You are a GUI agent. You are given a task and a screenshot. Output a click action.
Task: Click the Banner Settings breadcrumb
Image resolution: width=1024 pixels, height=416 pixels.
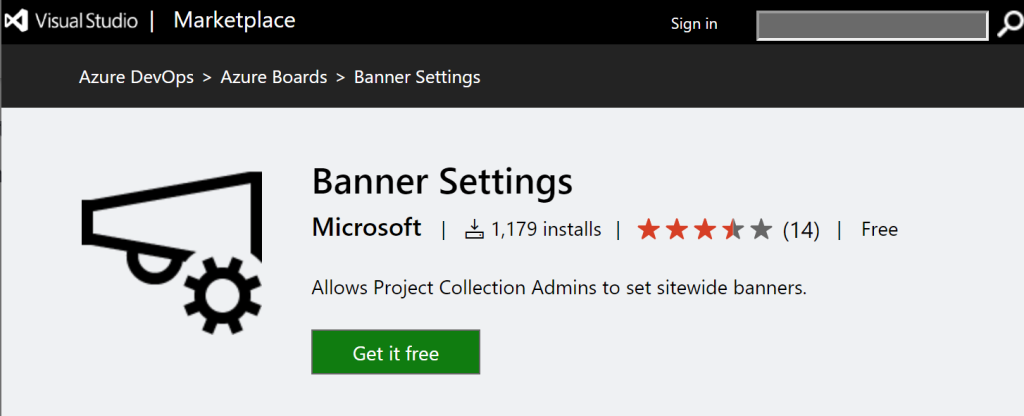[x=417, y=77]
